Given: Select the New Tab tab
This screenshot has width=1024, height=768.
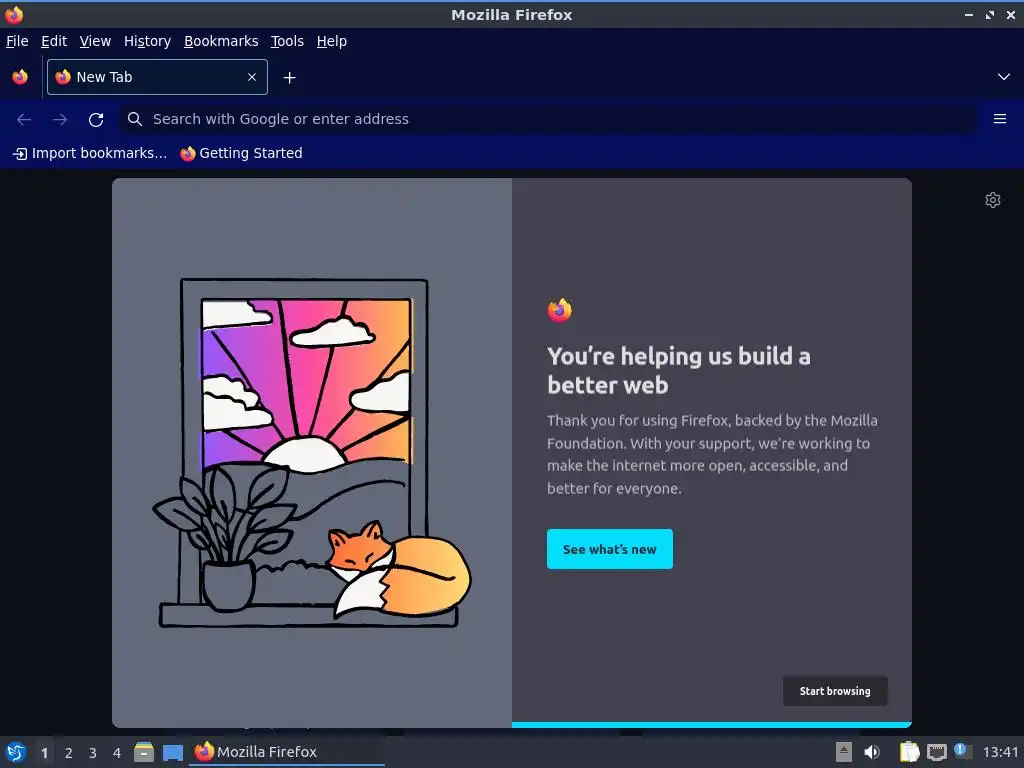Looking at the screenshot, I should [157, 77].
